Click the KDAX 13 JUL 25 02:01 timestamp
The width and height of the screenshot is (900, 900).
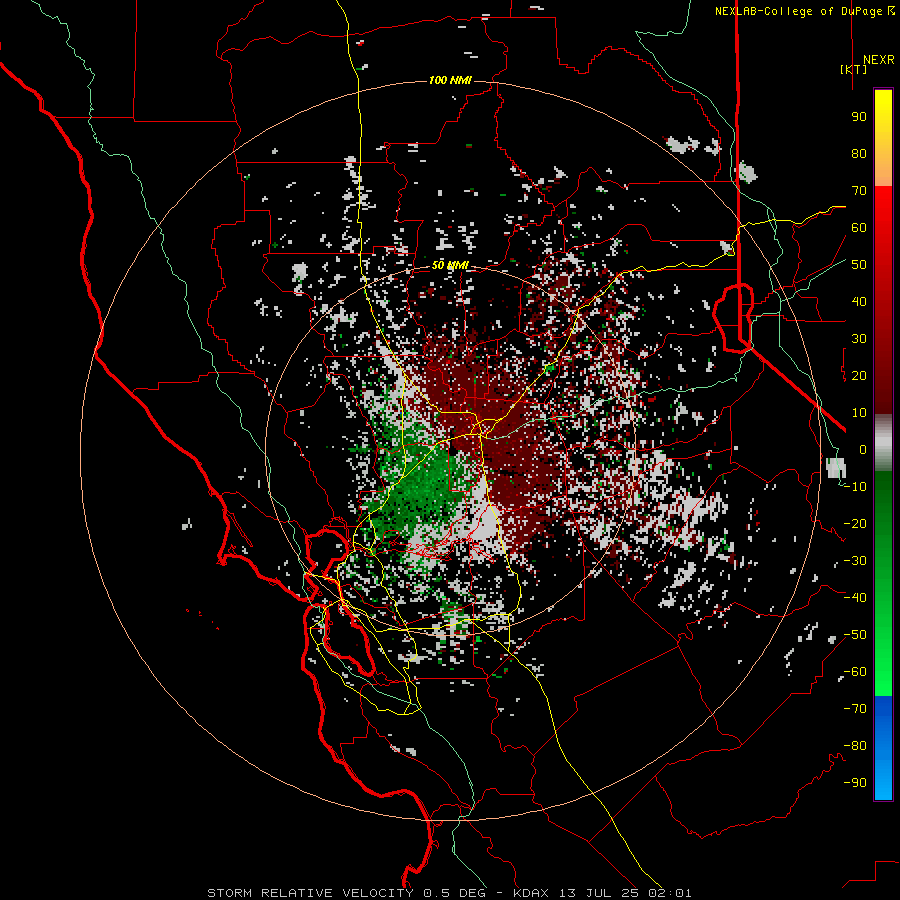[602, 893]
